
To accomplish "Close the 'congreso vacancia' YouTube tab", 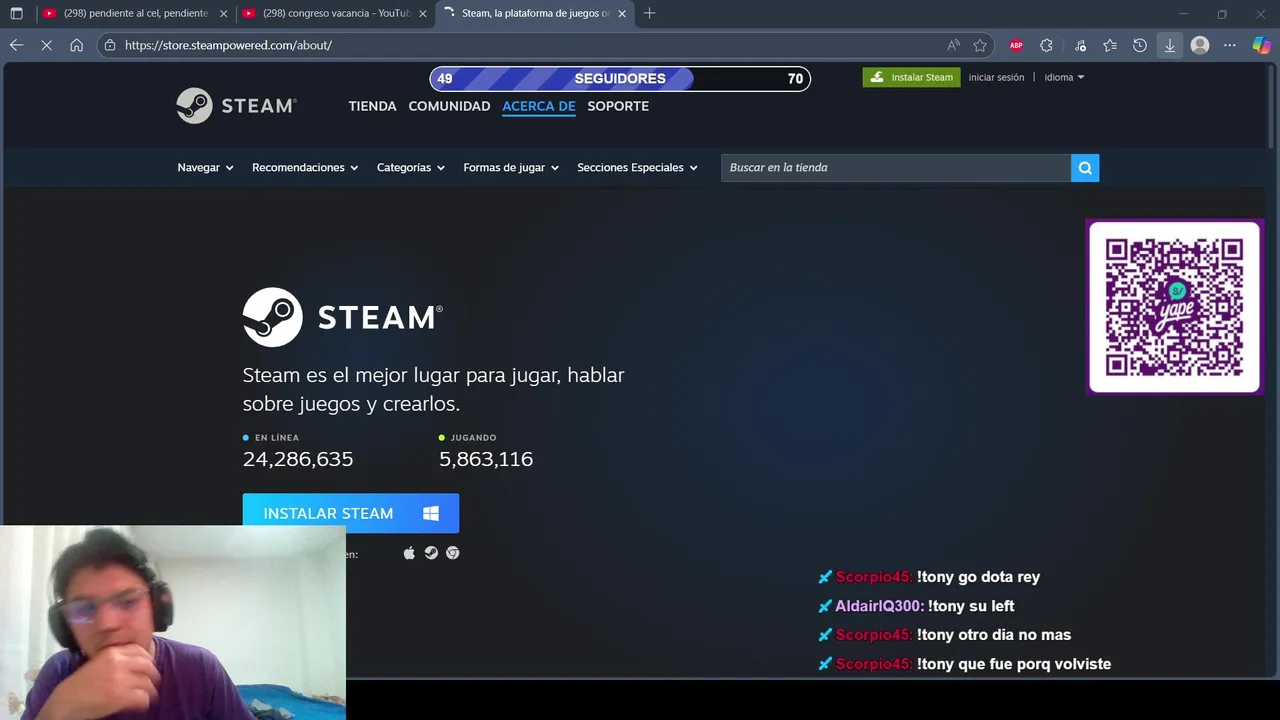I will coord(423,14).
